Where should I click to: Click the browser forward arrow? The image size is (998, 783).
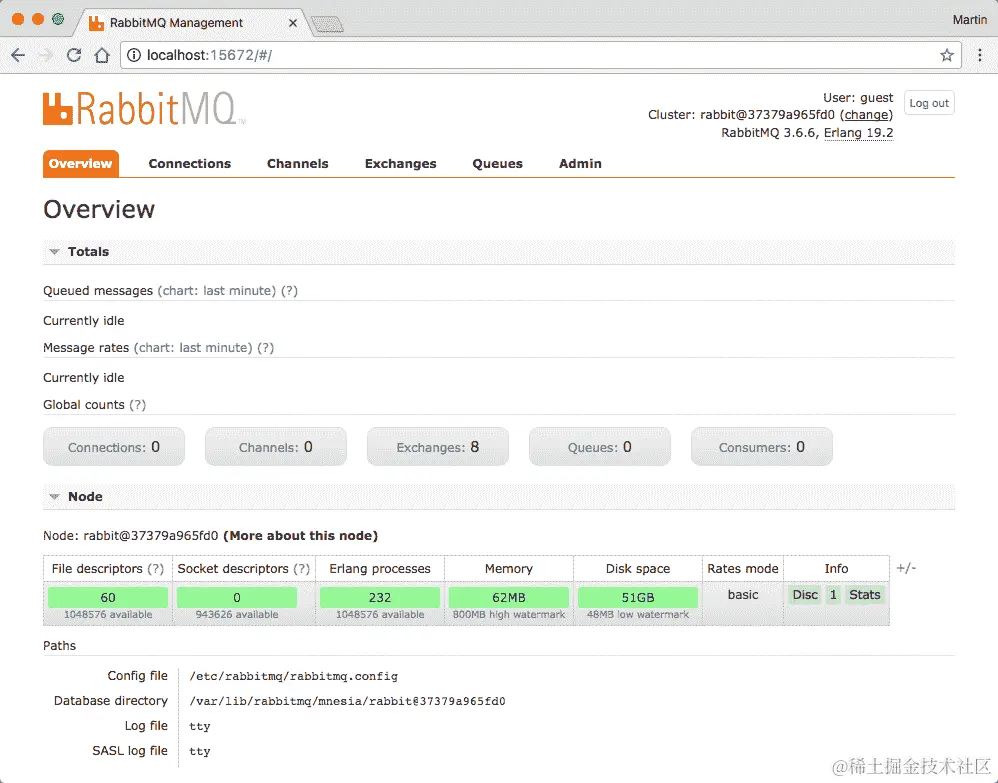[46, 55]
